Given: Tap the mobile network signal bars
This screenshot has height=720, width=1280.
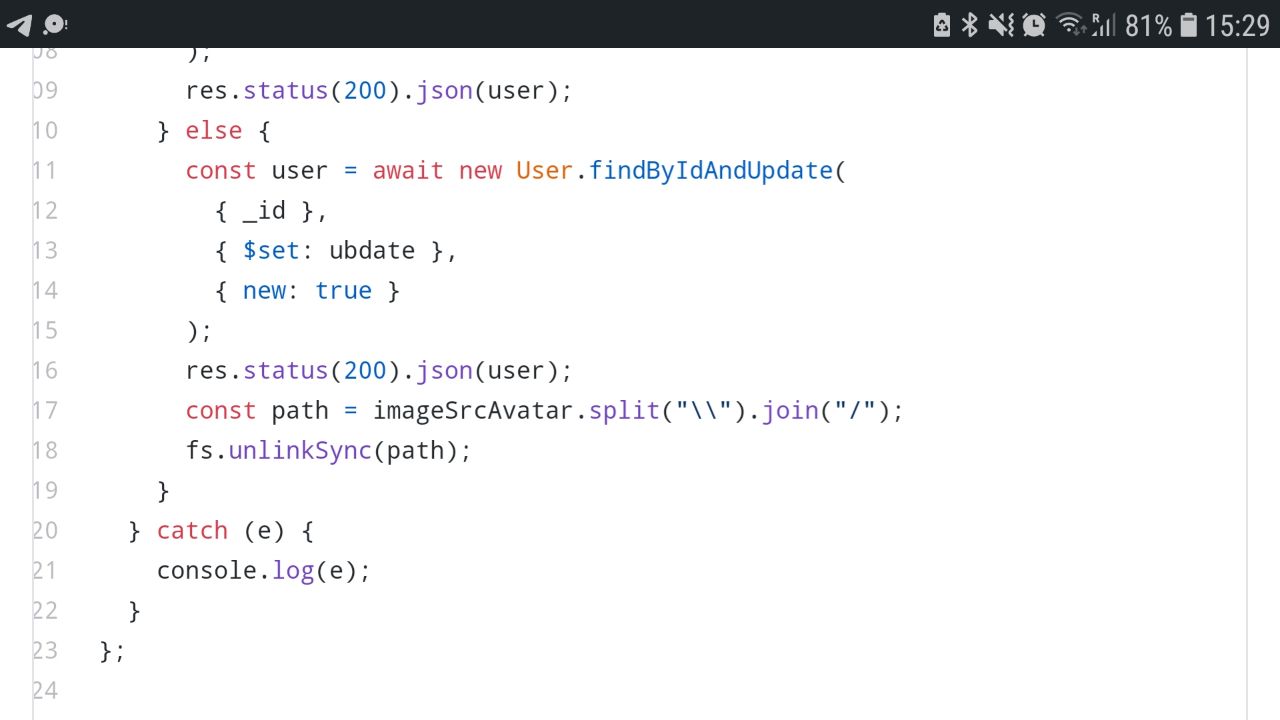Looking at the screenshot, I should (1103, 25).
